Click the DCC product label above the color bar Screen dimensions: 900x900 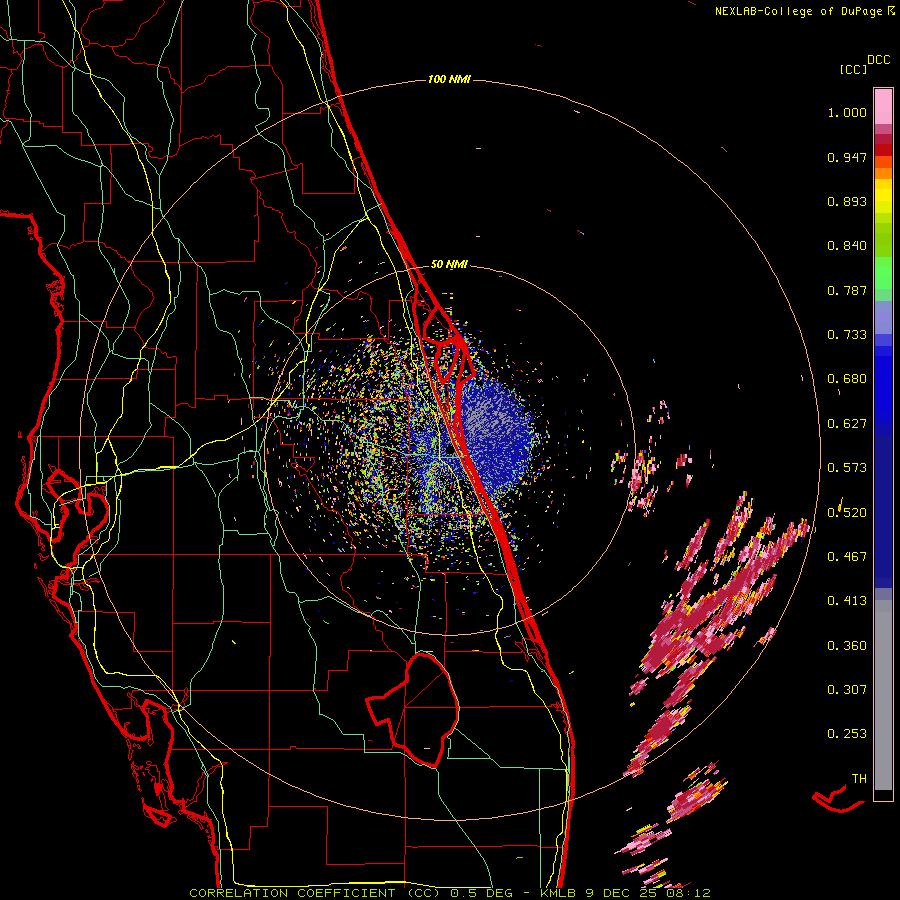tap(879, 60)
